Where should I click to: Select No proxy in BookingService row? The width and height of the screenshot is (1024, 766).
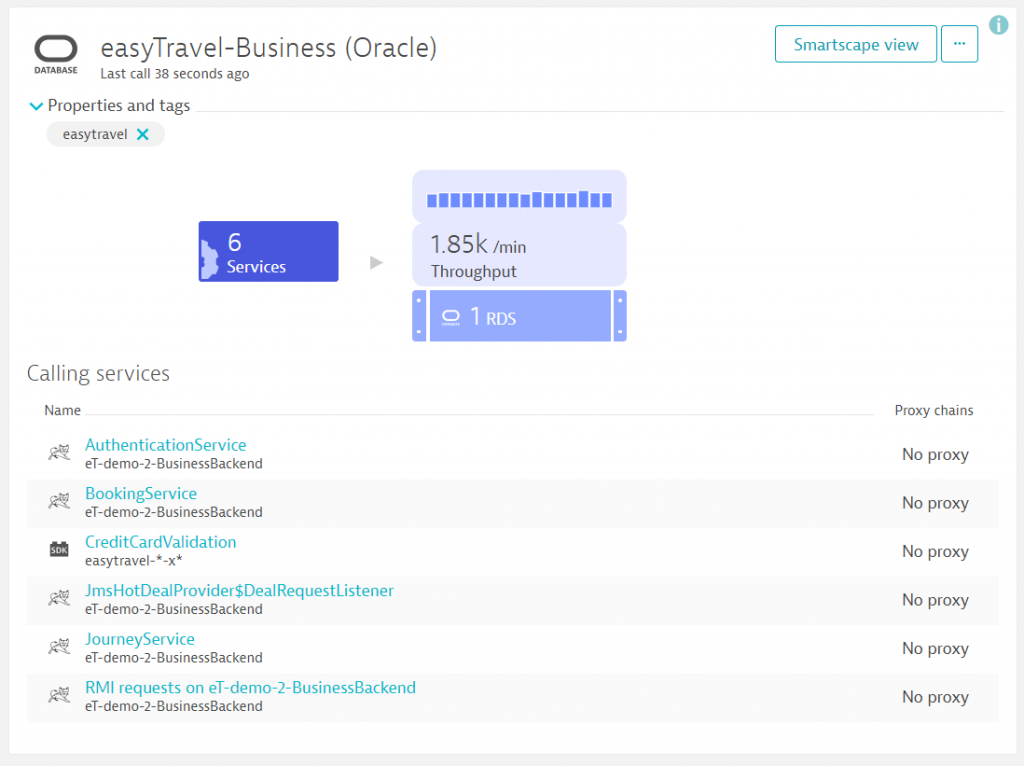point(935,503)
